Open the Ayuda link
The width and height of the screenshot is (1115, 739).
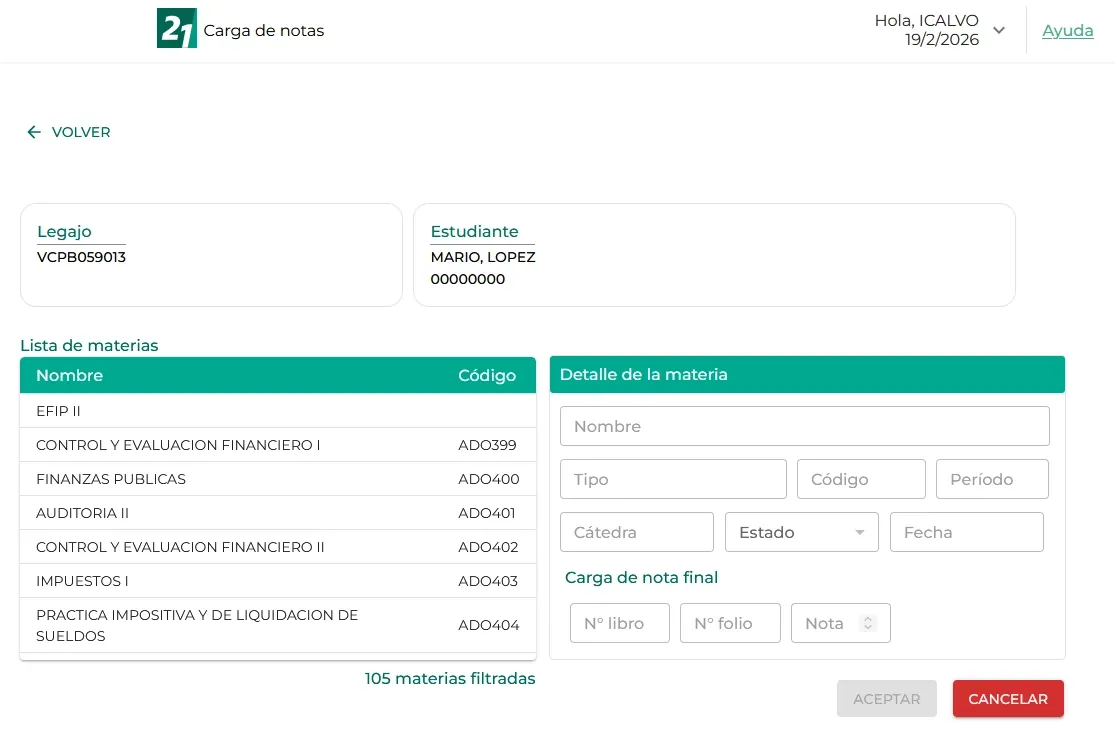click(x=1067, y=30)
